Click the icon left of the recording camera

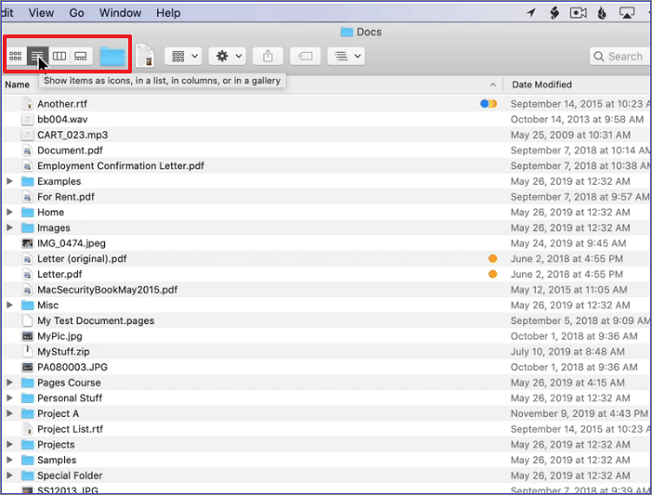click(554, 13)
